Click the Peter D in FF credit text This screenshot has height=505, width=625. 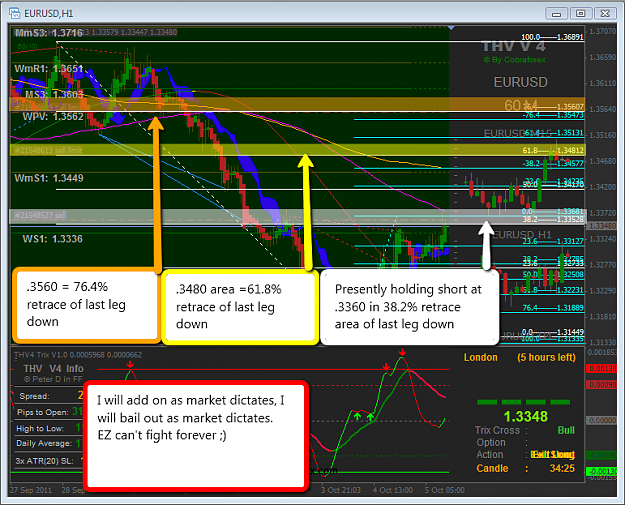click(53, 379)
